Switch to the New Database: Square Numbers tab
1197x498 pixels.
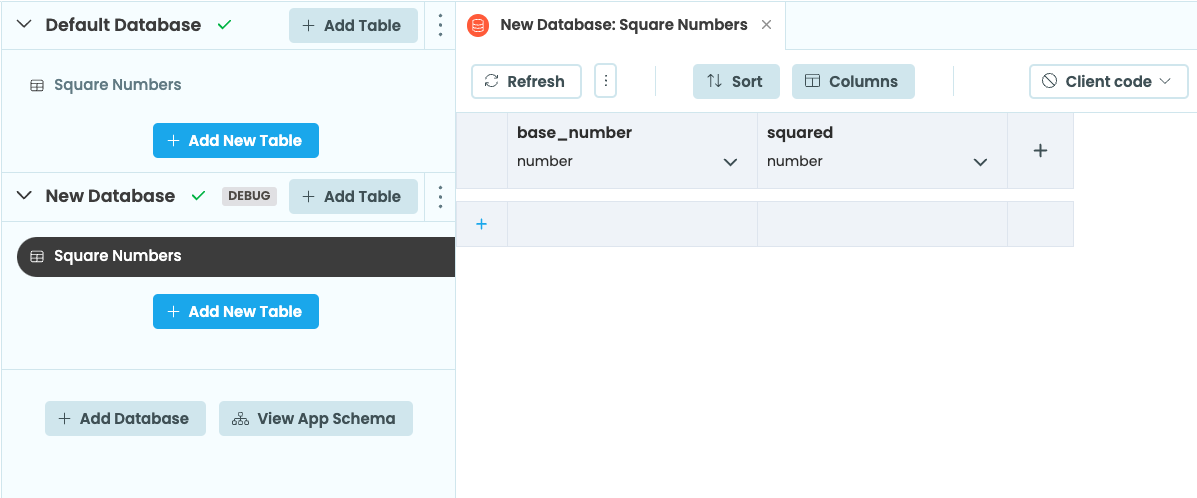(623, 25)
